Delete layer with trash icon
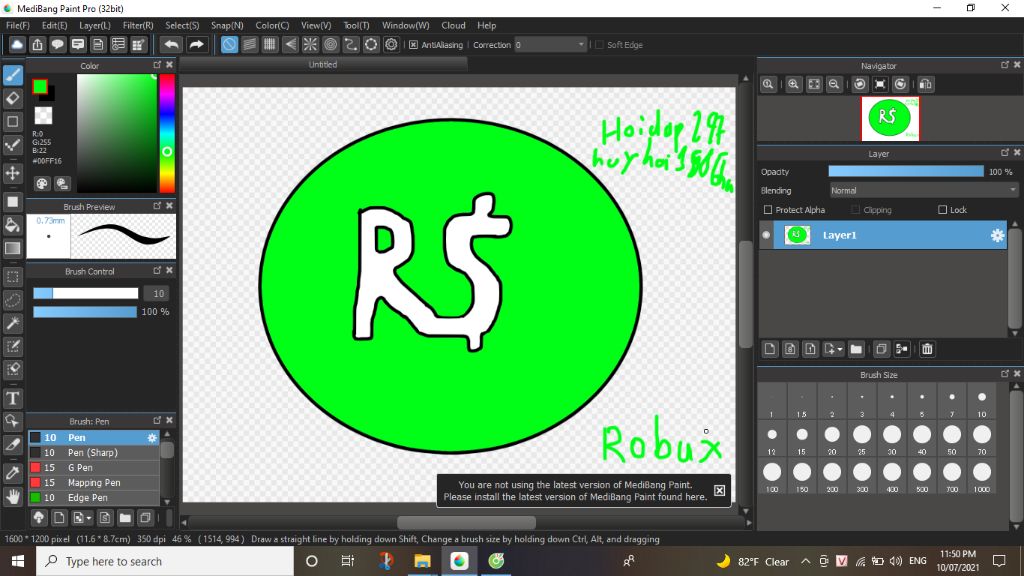Image resolution: width=1024 pixels, height=576 pixels. pos(927,349)
